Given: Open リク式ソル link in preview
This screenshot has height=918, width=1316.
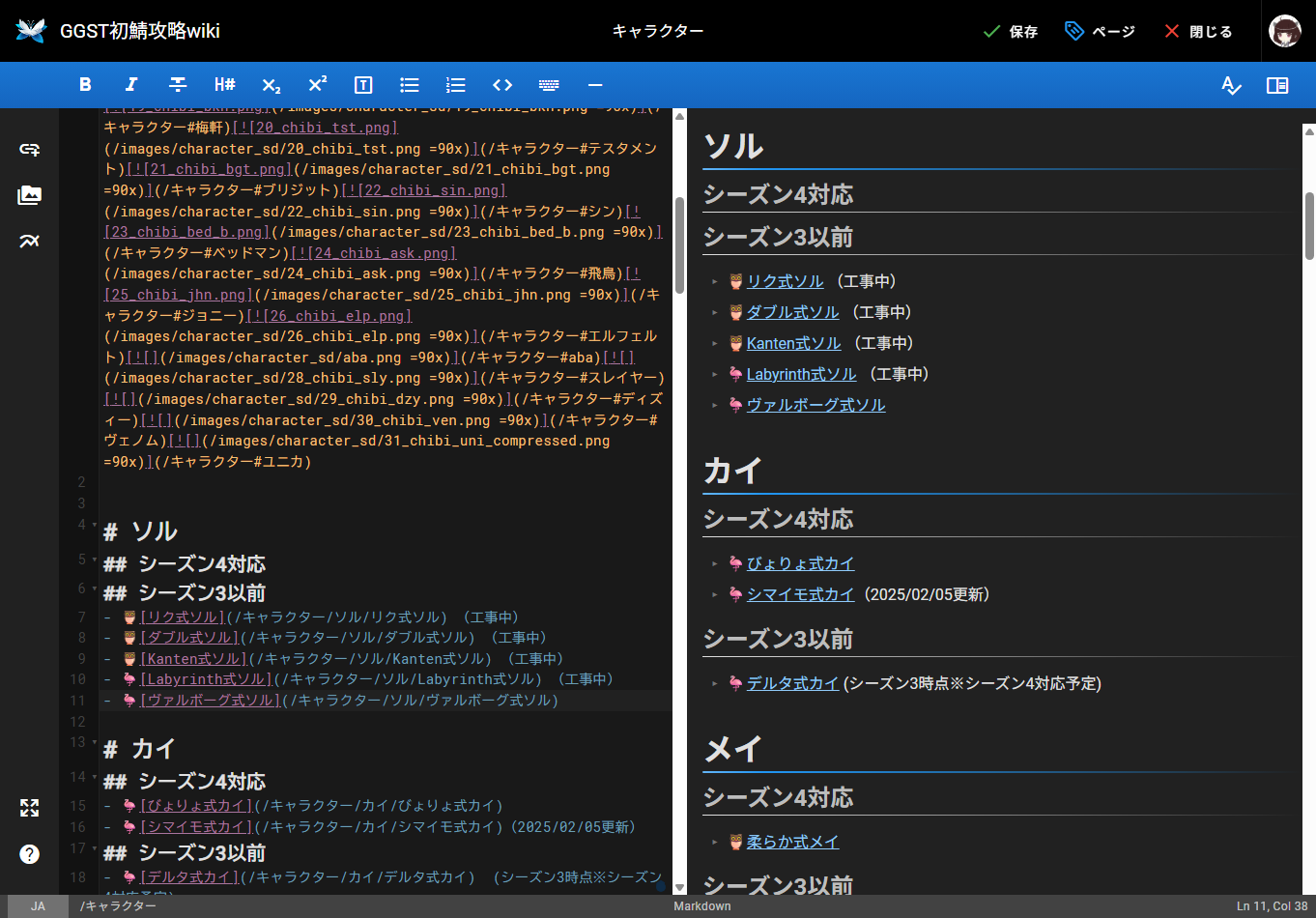Looking at the screenshot, I should (x=785, y=281).
